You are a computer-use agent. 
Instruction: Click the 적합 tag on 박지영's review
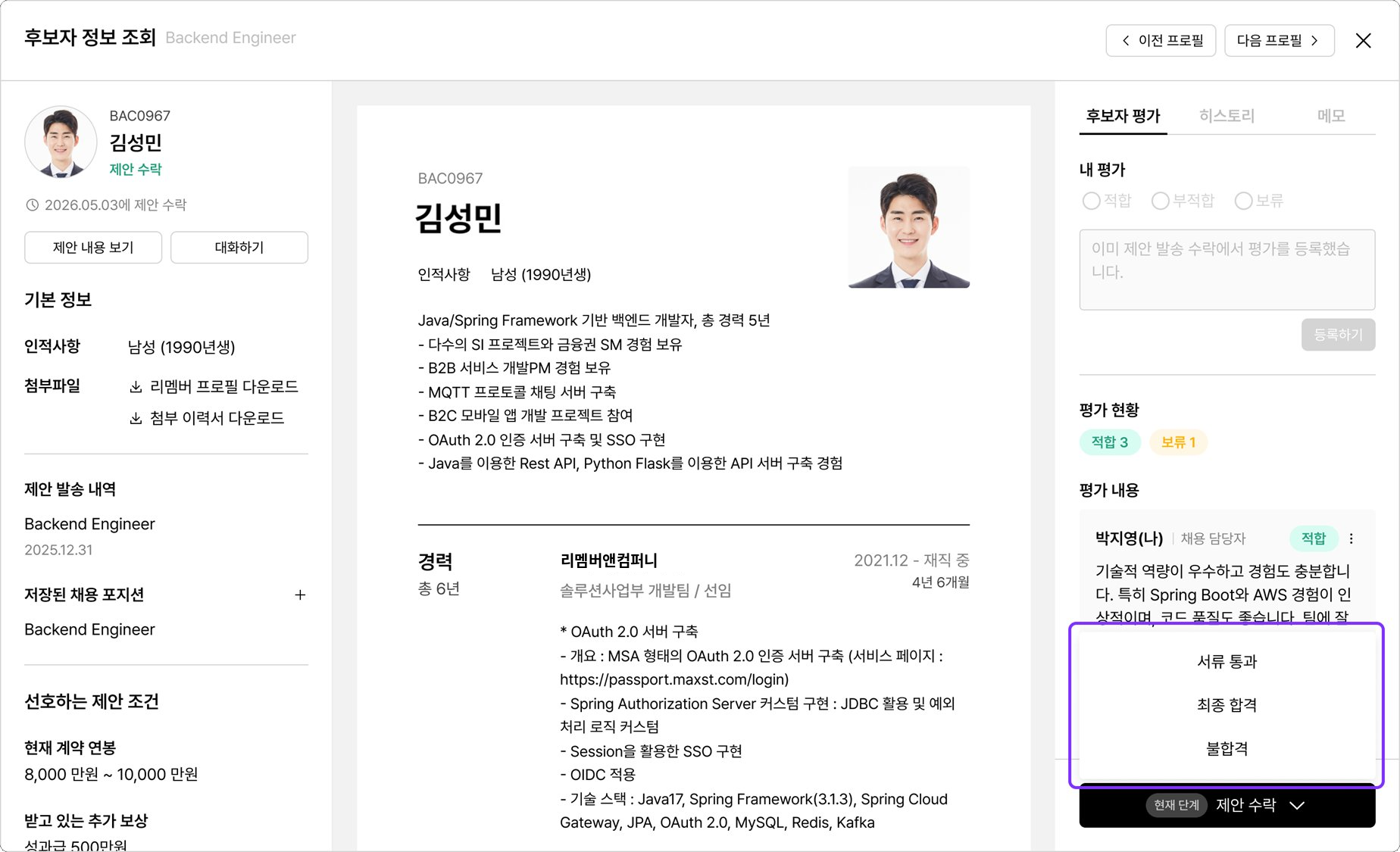click(x=1314, y=538)
